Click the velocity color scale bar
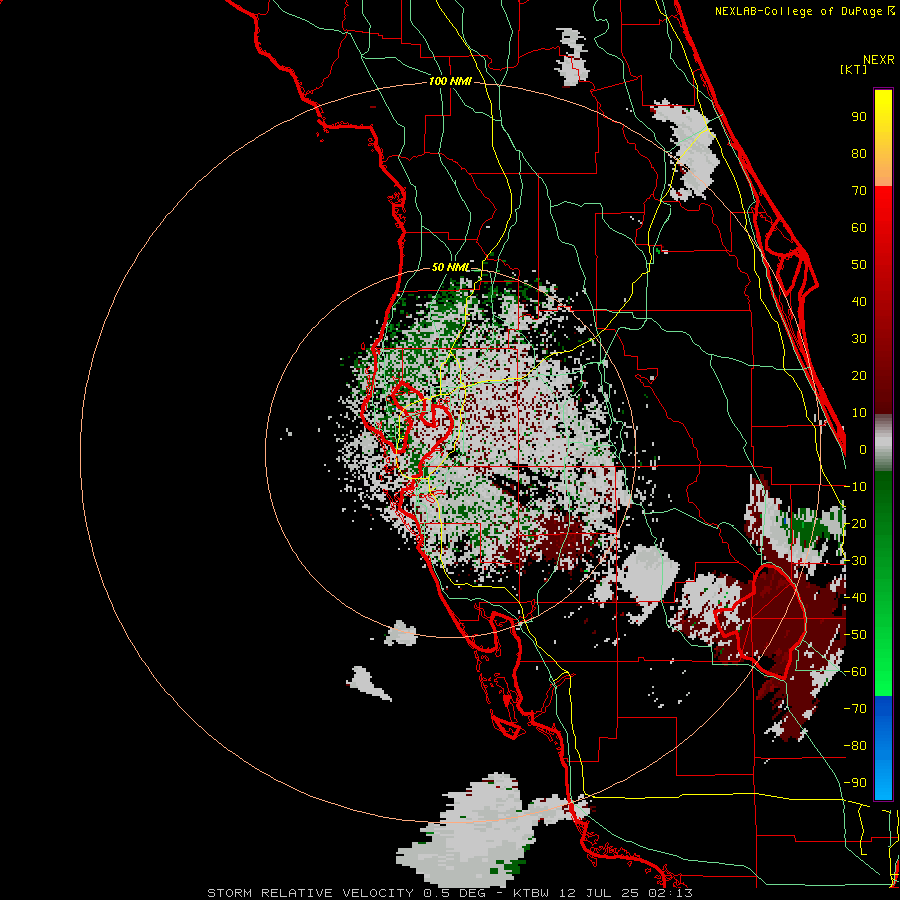900x900 pixels. click(883, 444)
